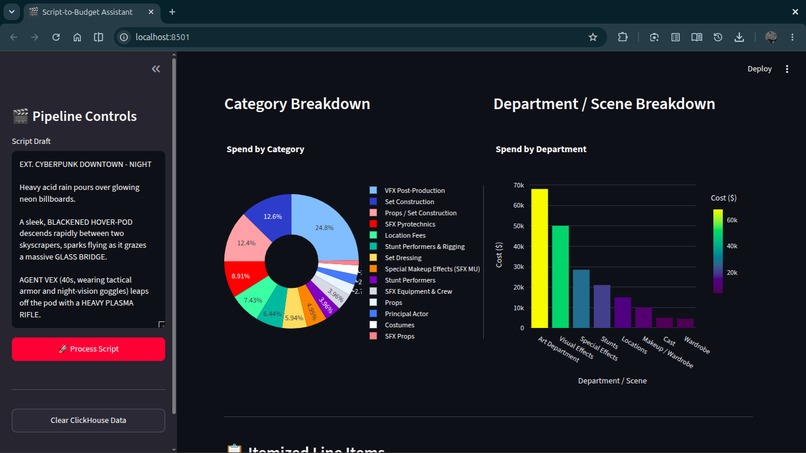Toggle Set Dressing legend entry
Viewport: 806px width, 453px height.
tap(395, 258)
